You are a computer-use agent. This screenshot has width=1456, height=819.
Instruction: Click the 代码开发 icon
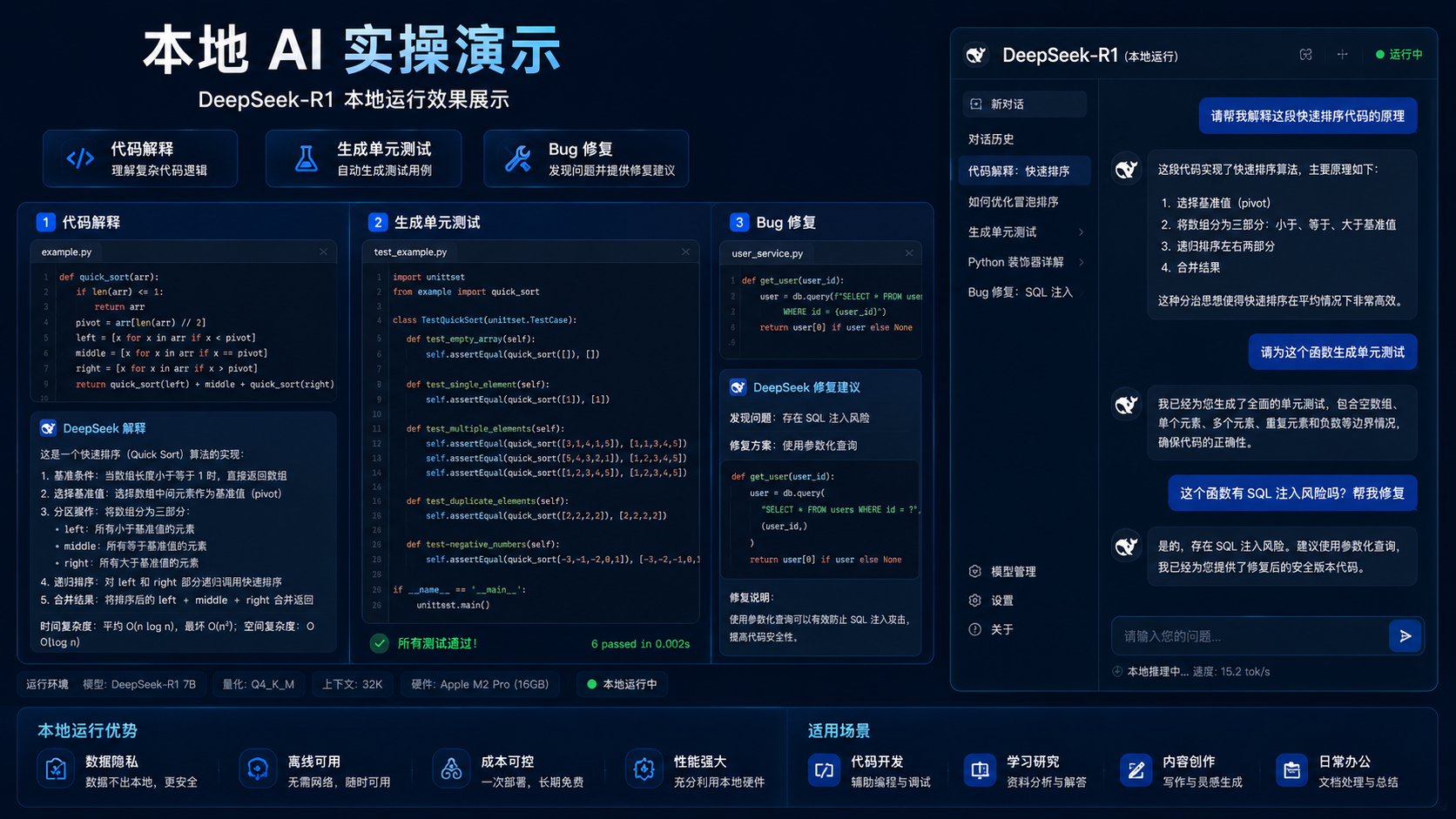(x=824, y=770)
